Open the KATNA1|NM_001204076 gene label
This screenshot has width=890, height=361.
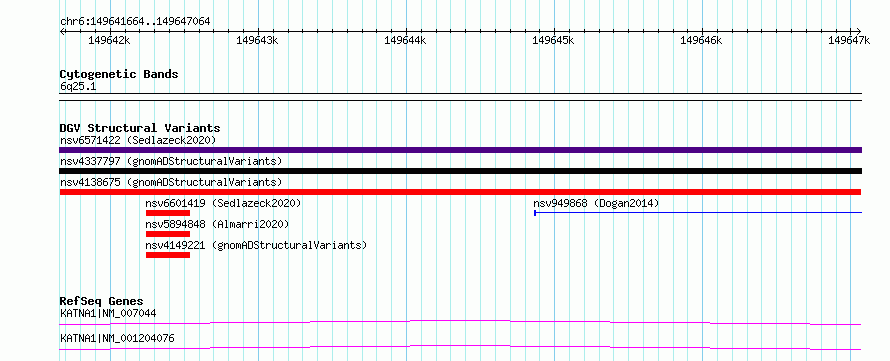point(117,339)
